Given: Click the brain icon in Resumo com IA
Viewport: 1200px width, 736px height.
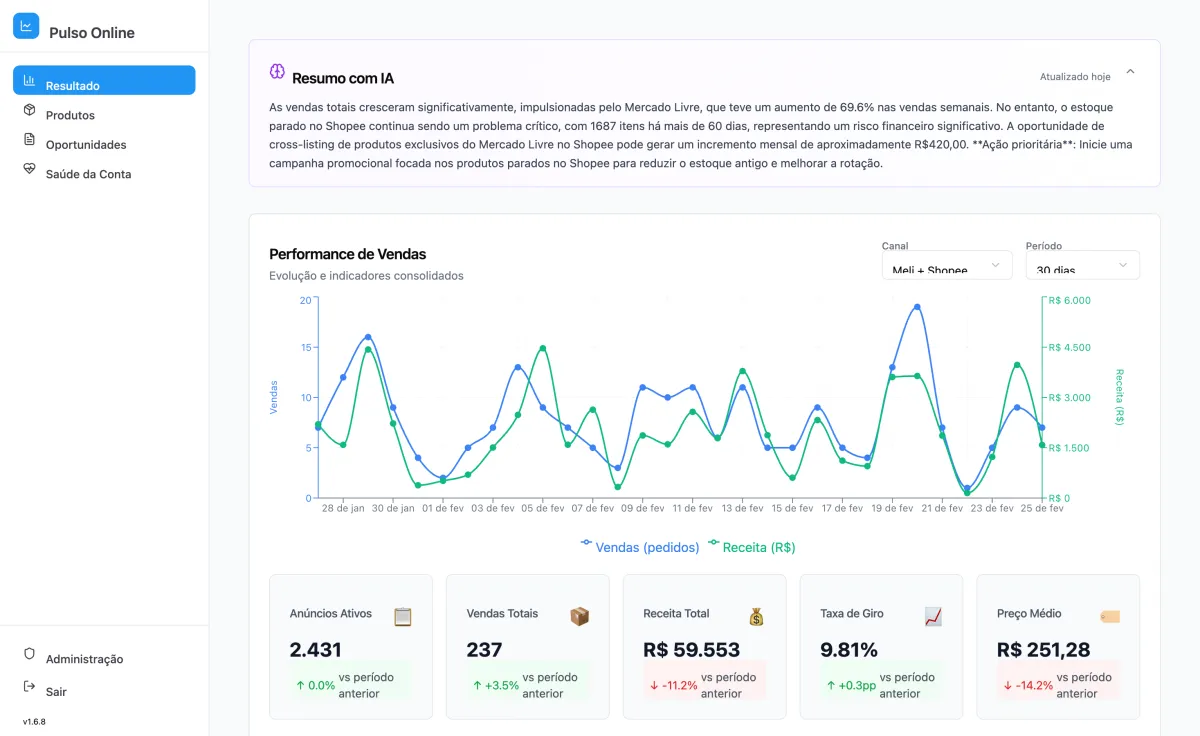Looking at the screenshot, I should 277,71.
